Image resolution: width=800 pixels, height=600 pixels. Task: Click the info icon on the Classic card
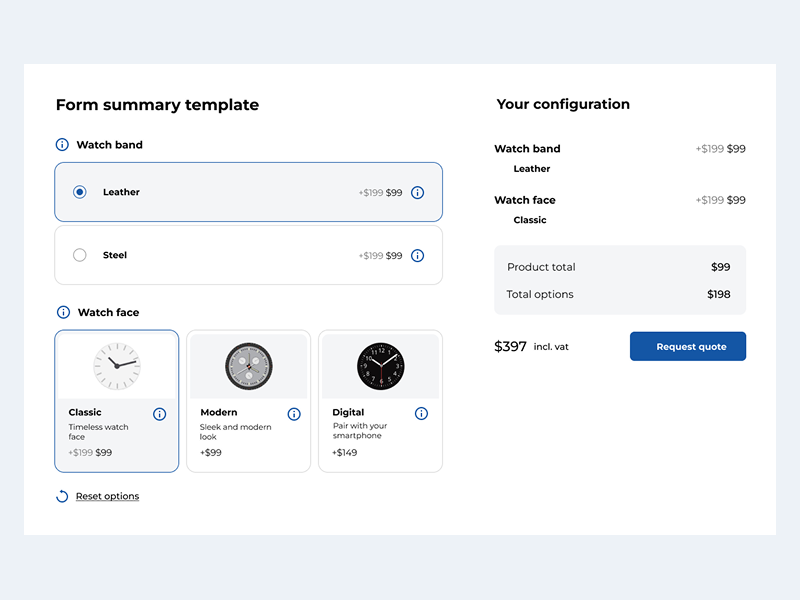click(159, 413)
